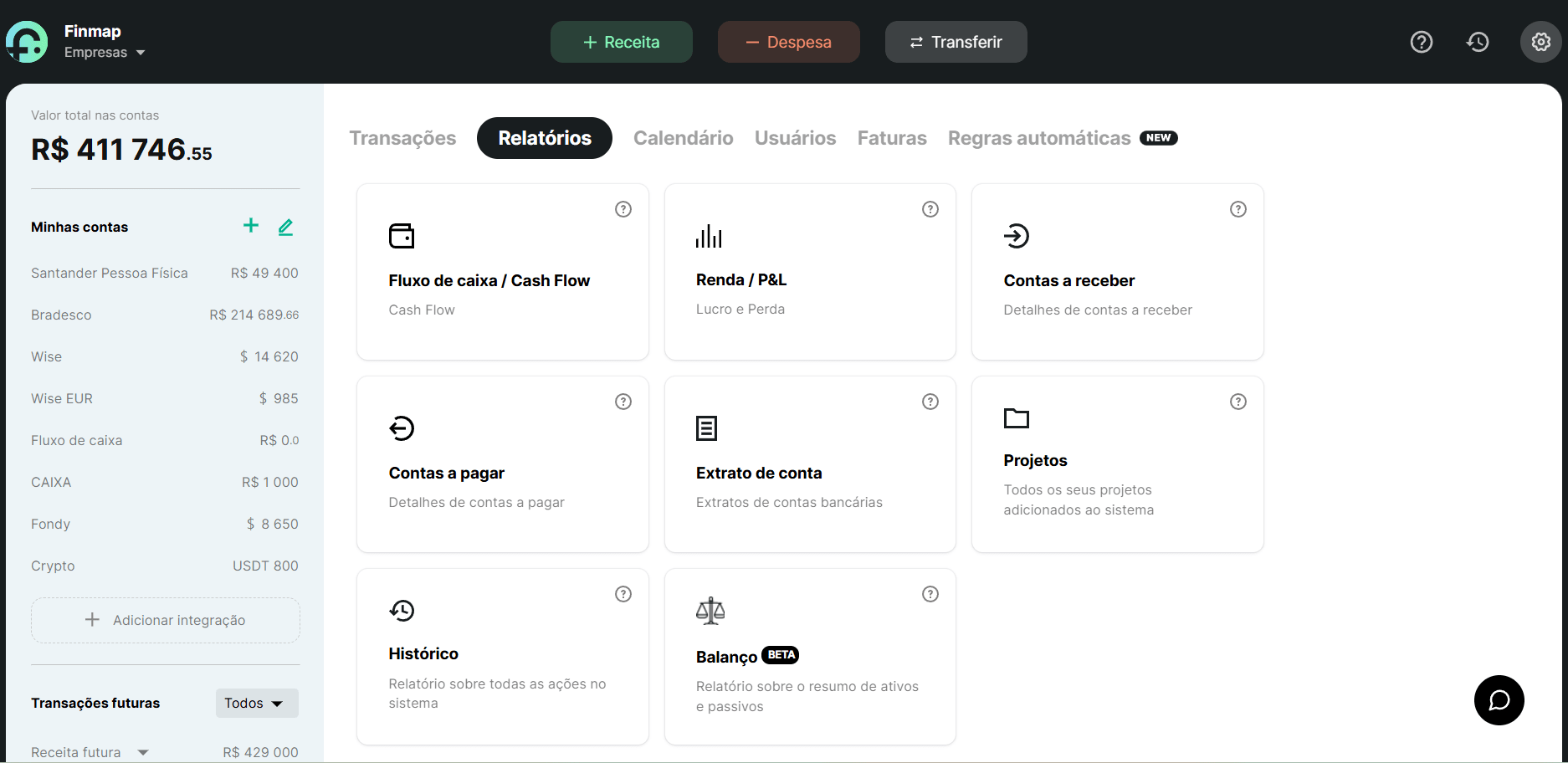Open the Todos filter for Transações futuras
The width and height of the screenshot is (1568, 763).
tap(256, 703)
